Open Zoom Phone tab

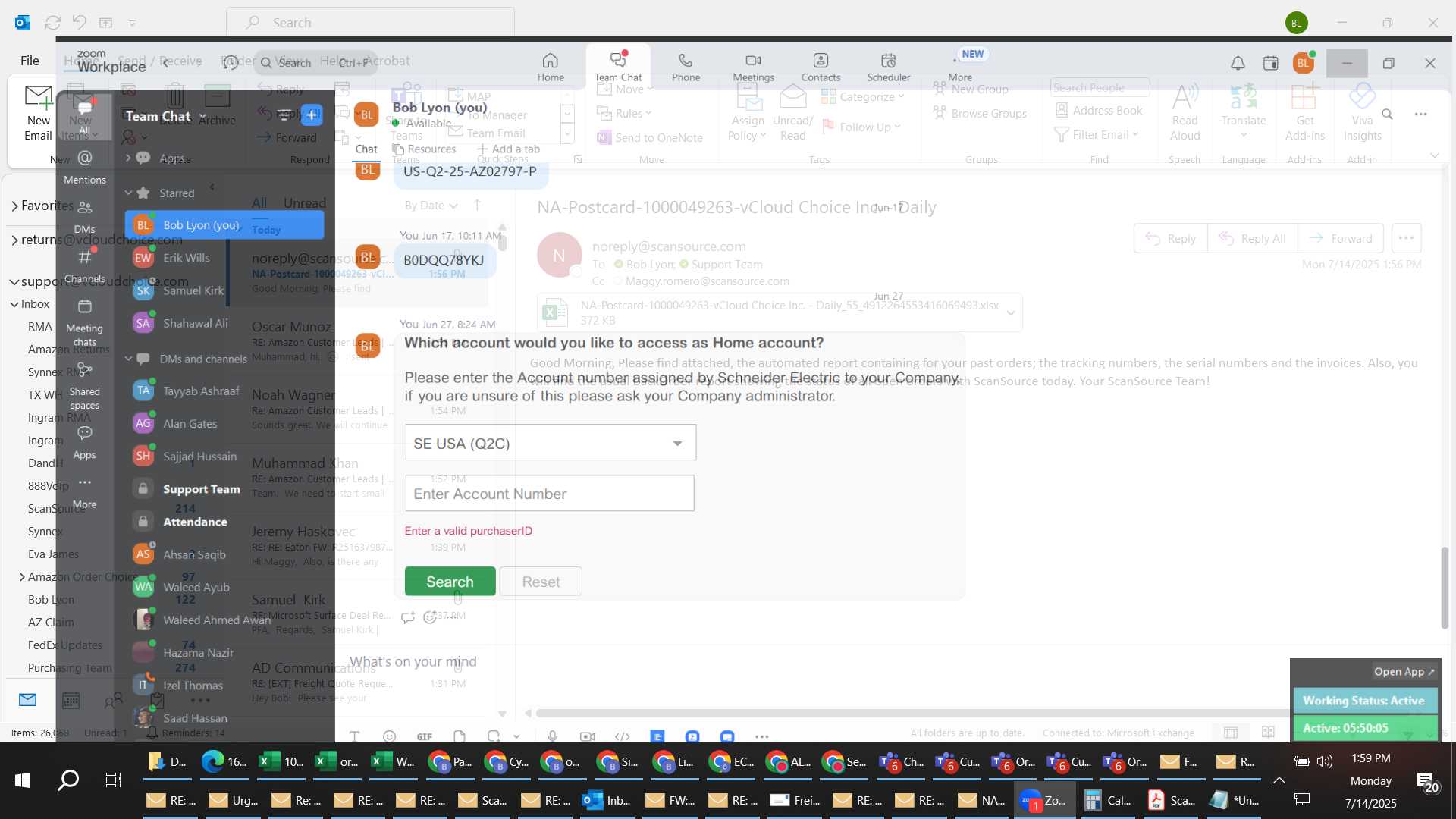coord(686,67)
